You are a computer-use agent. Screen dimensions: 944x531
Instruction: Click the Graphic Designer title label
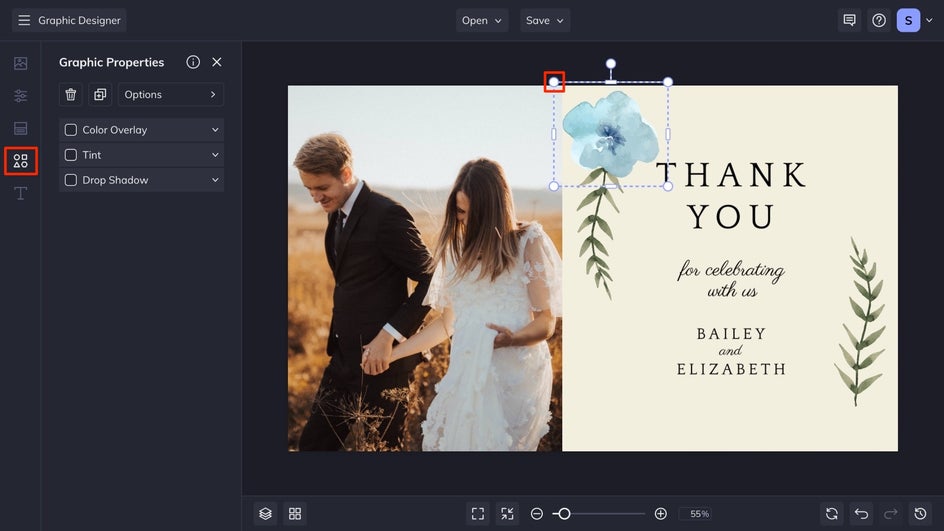(79, 20)
